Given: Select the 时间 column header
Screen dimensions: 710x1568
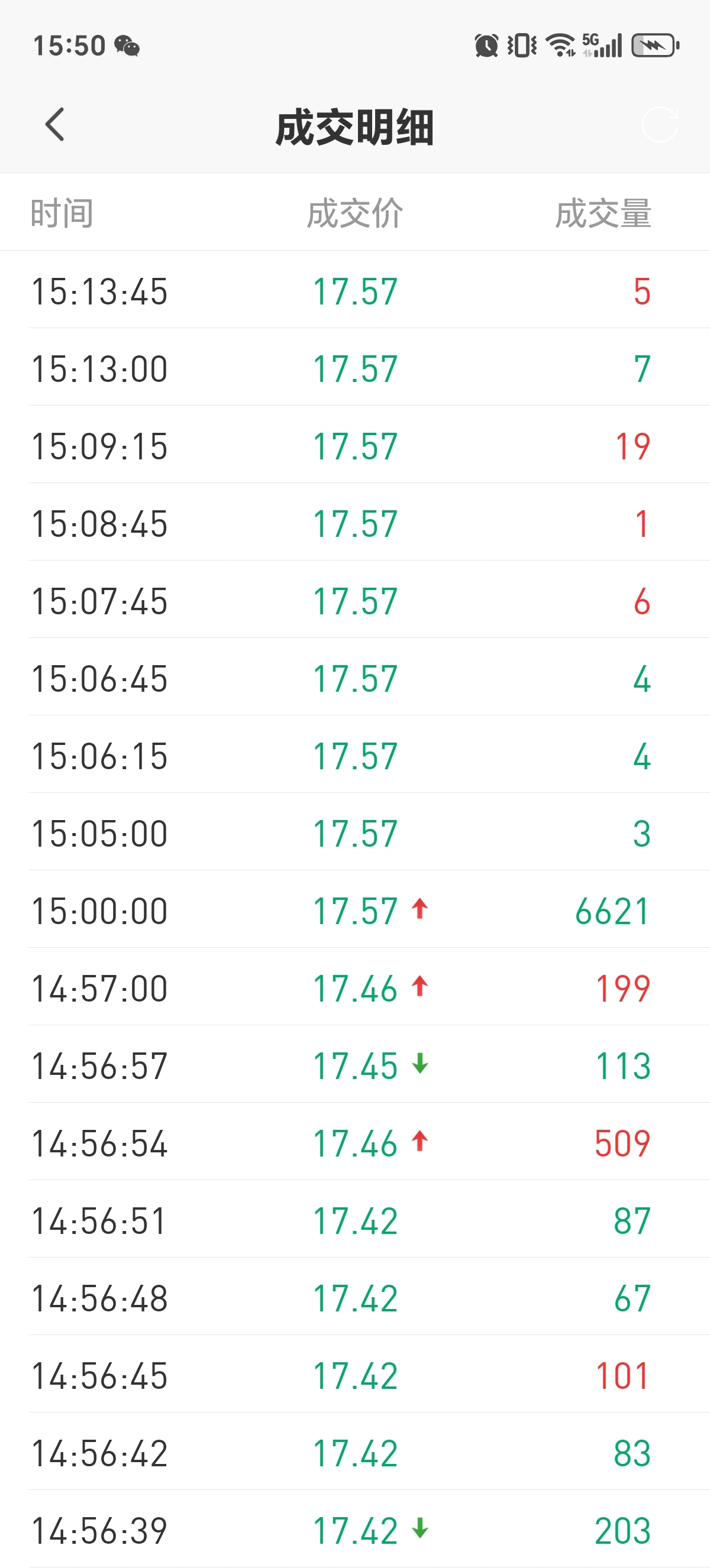Looking at the screenshot, I should point(62,213).
